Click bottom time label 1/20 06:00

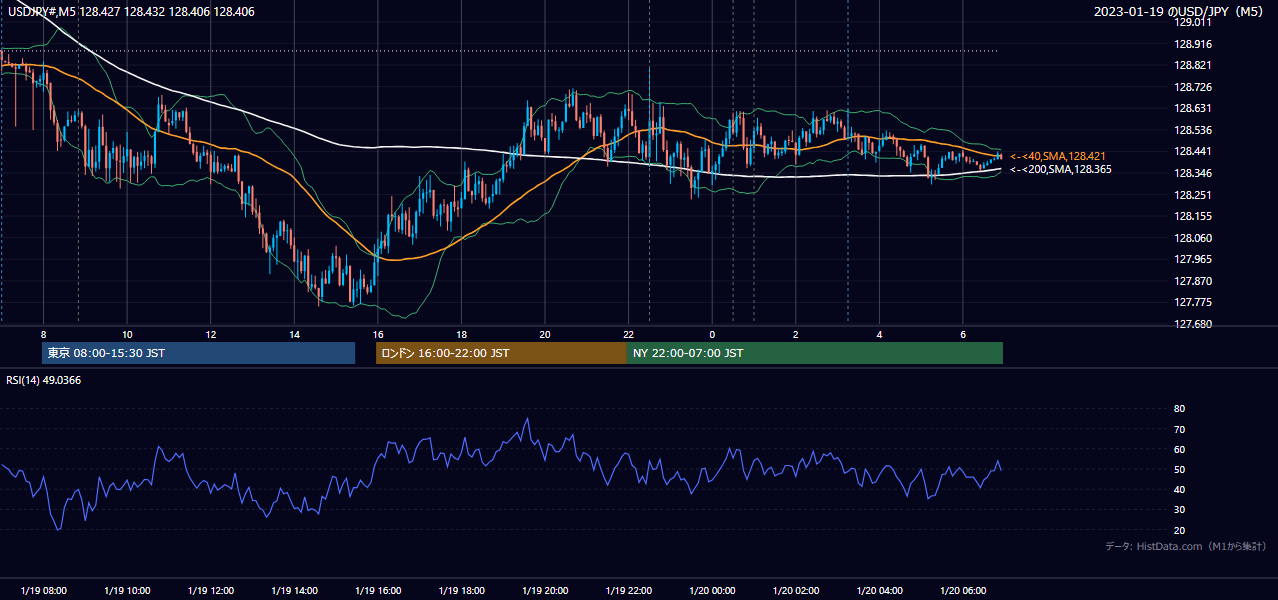click(963, 591)
